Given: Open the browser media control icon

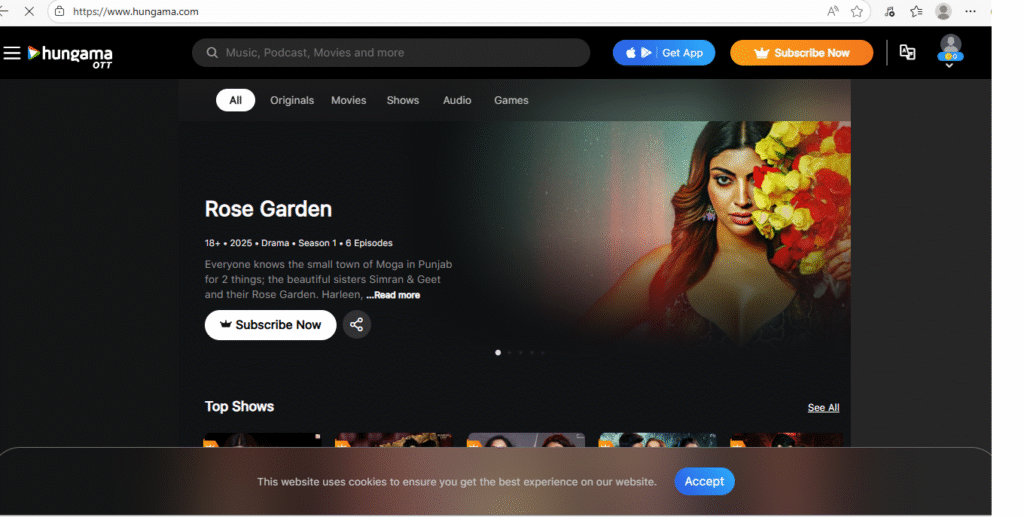Looking at the screenshot, I should click(889, 11).
